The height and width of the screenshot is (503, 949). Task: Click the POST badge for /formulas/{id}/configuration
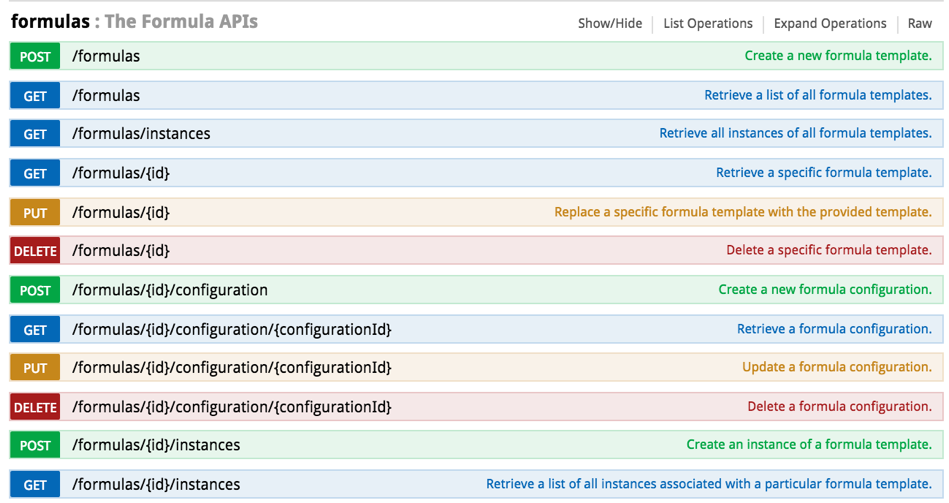[35, 290]
